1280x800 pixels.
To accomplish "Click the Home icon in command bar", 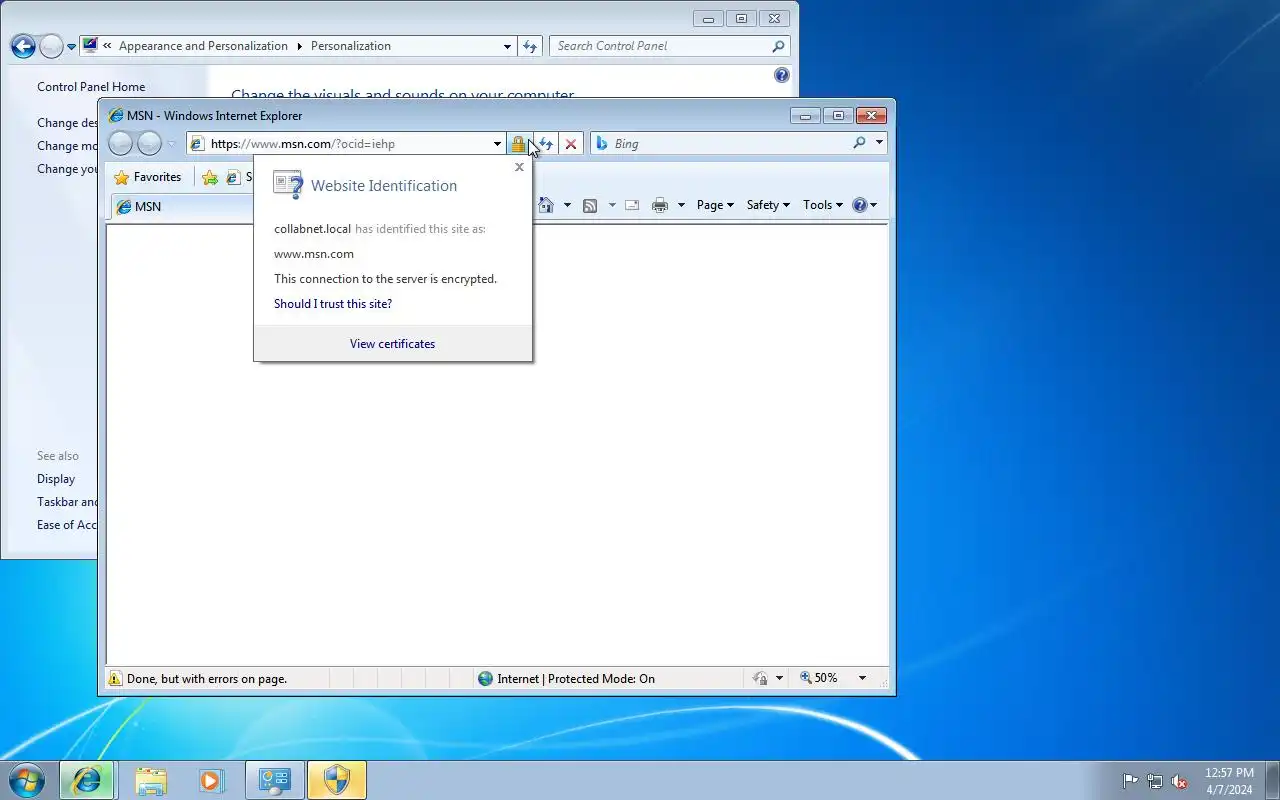I will pos(546,205).
